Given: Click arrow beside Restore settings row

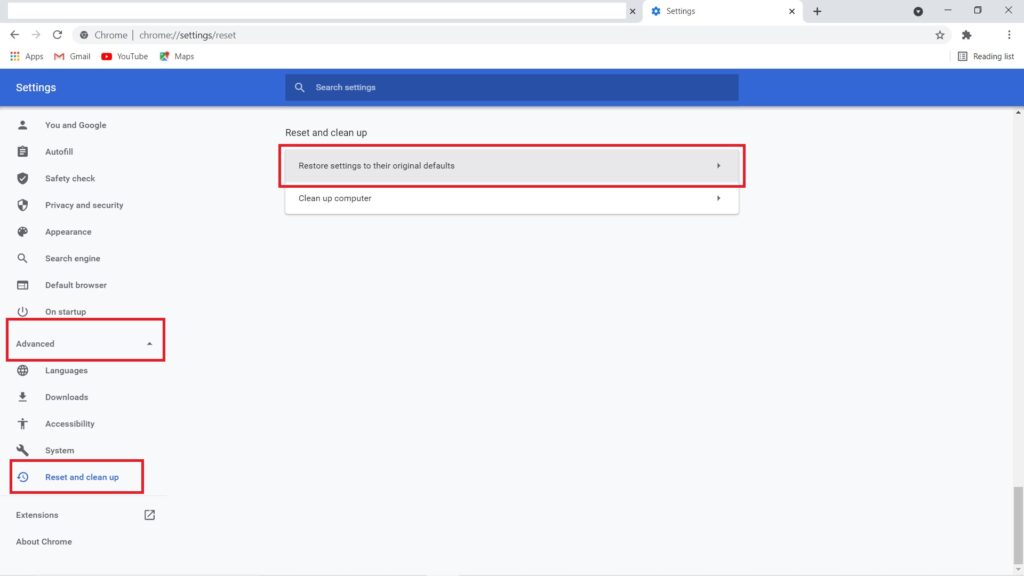Looking at the screenshot, I should tap(718, 166).
